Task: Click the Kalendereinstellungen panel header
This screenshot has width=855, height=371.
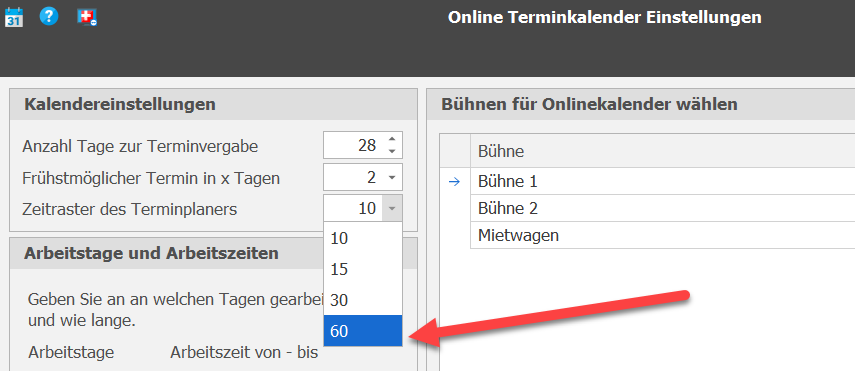Action: (x=213, y=104)
